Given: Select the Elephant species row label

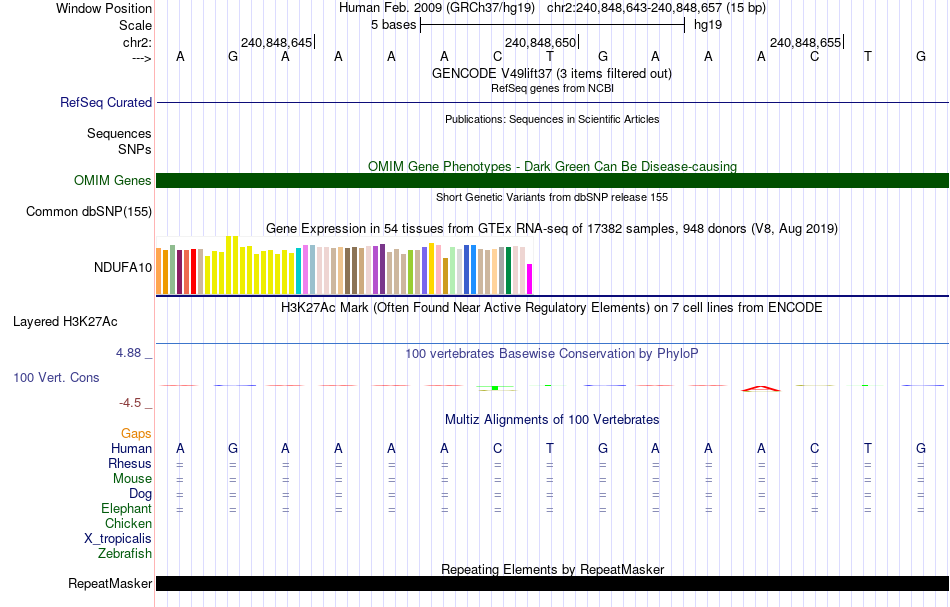Looking at the screenshot, I should click(127, 508).
